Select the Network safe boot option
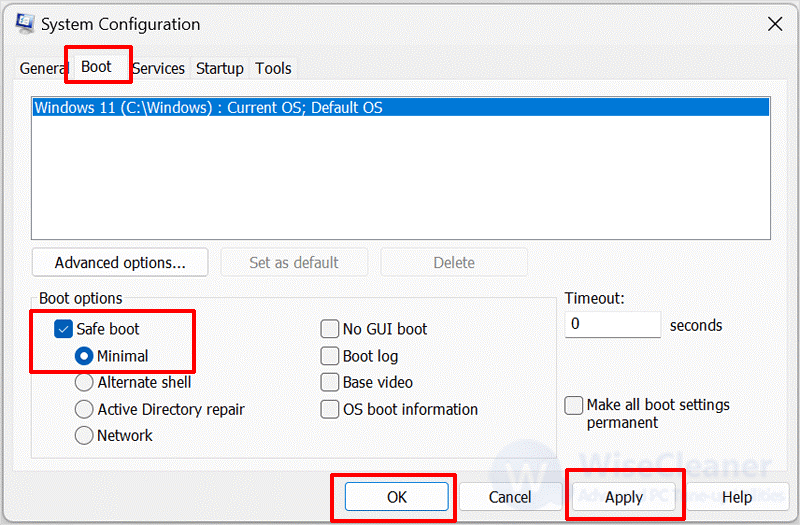 [x=84, y=436]
